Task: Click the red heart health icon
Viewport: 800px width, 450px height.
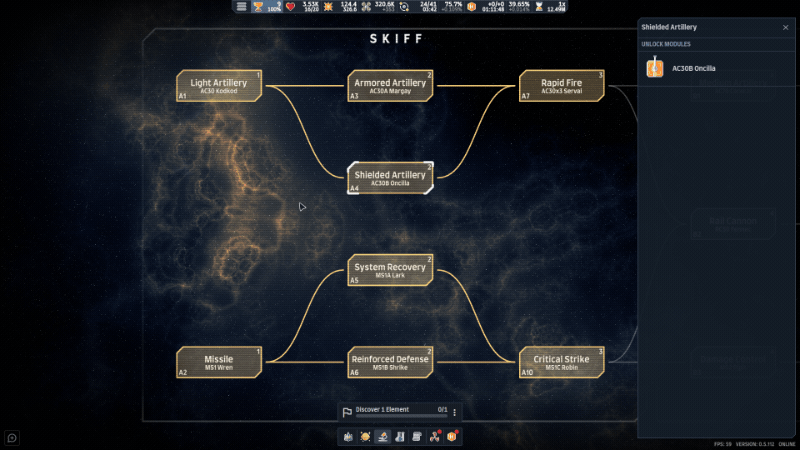Action: [290, 7]
